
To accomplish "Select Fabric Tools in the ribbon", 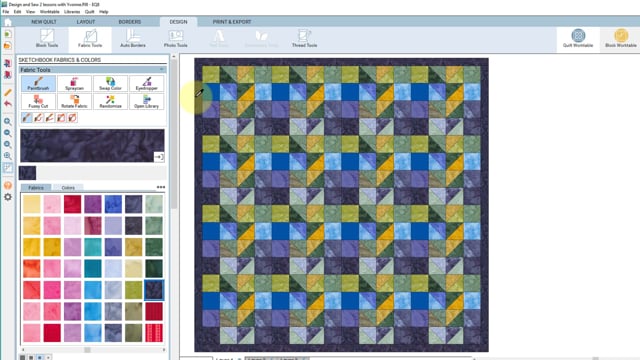I will coord(90,39).
